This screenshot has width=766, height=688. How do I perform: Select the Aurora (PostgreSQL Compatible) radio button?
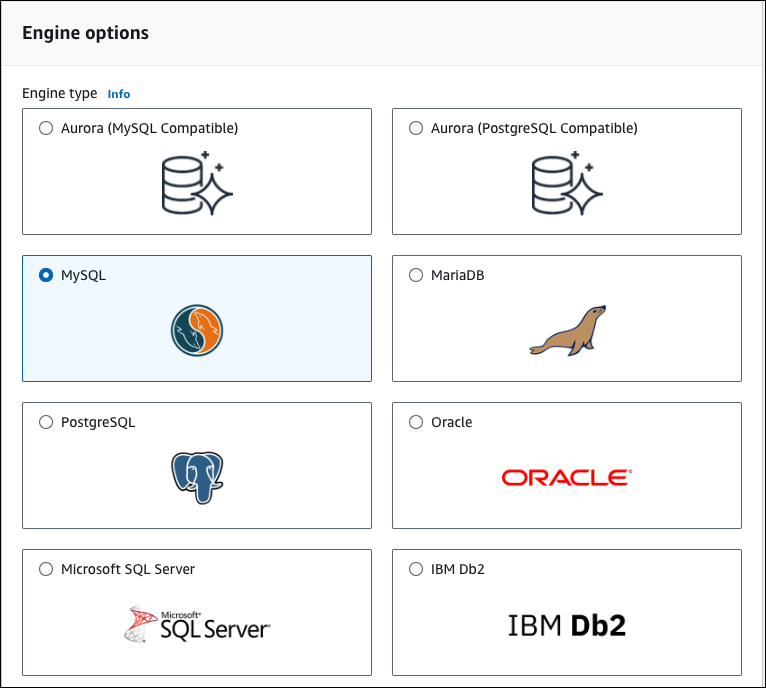pos(416,128)
